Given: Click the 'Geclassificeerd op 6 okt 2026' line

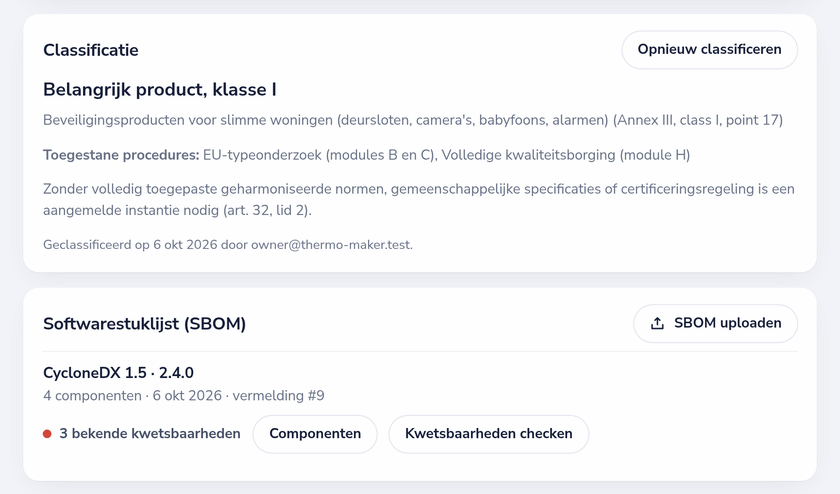Looking at the screenshot, I should pos(228,245).
